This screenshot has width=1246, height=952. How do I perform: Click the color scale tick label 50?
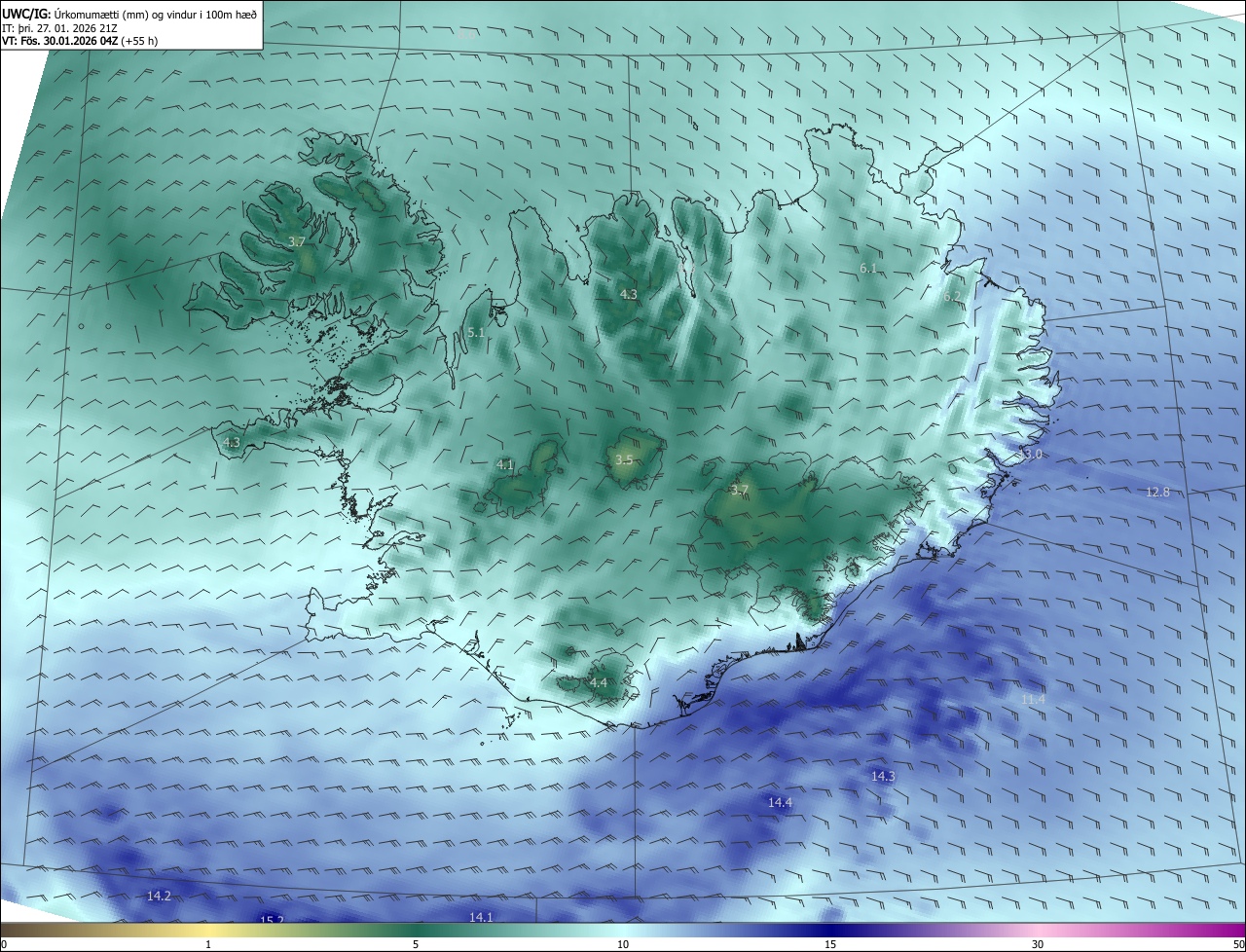1238,944
